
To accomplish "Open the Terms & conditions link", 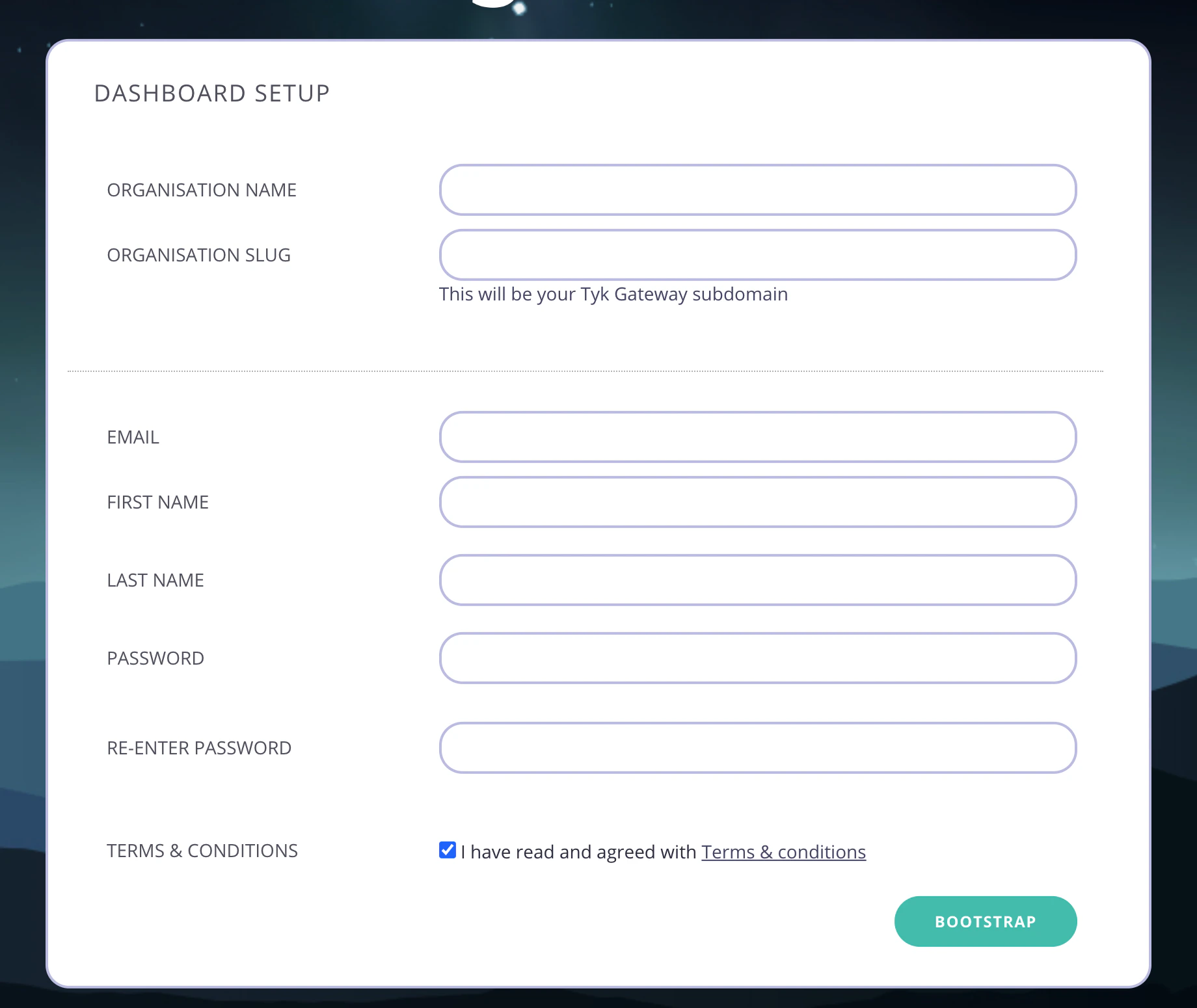I will [x=783, y=851].
